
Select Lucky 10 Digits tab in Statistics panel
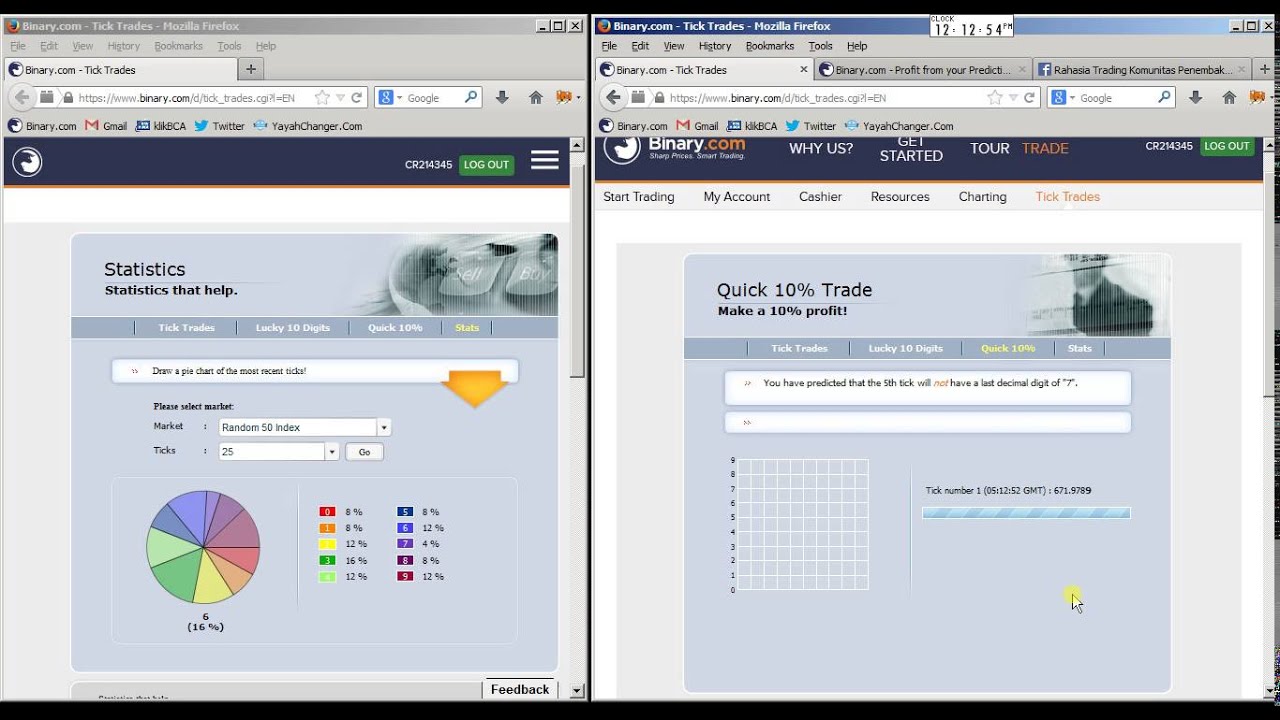tap(292, 328)
